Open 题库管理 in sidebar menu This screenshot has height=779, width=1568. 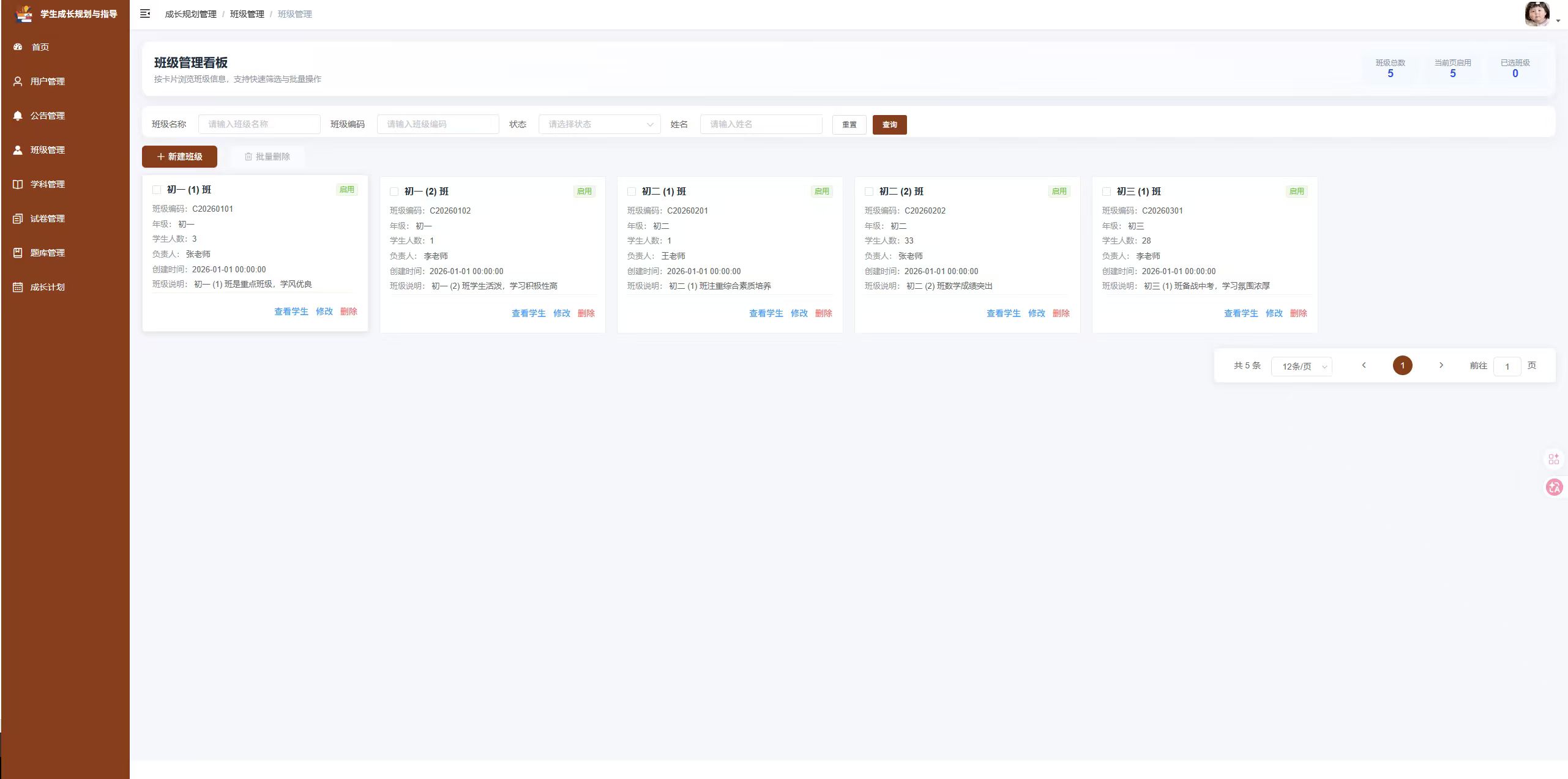65,252
